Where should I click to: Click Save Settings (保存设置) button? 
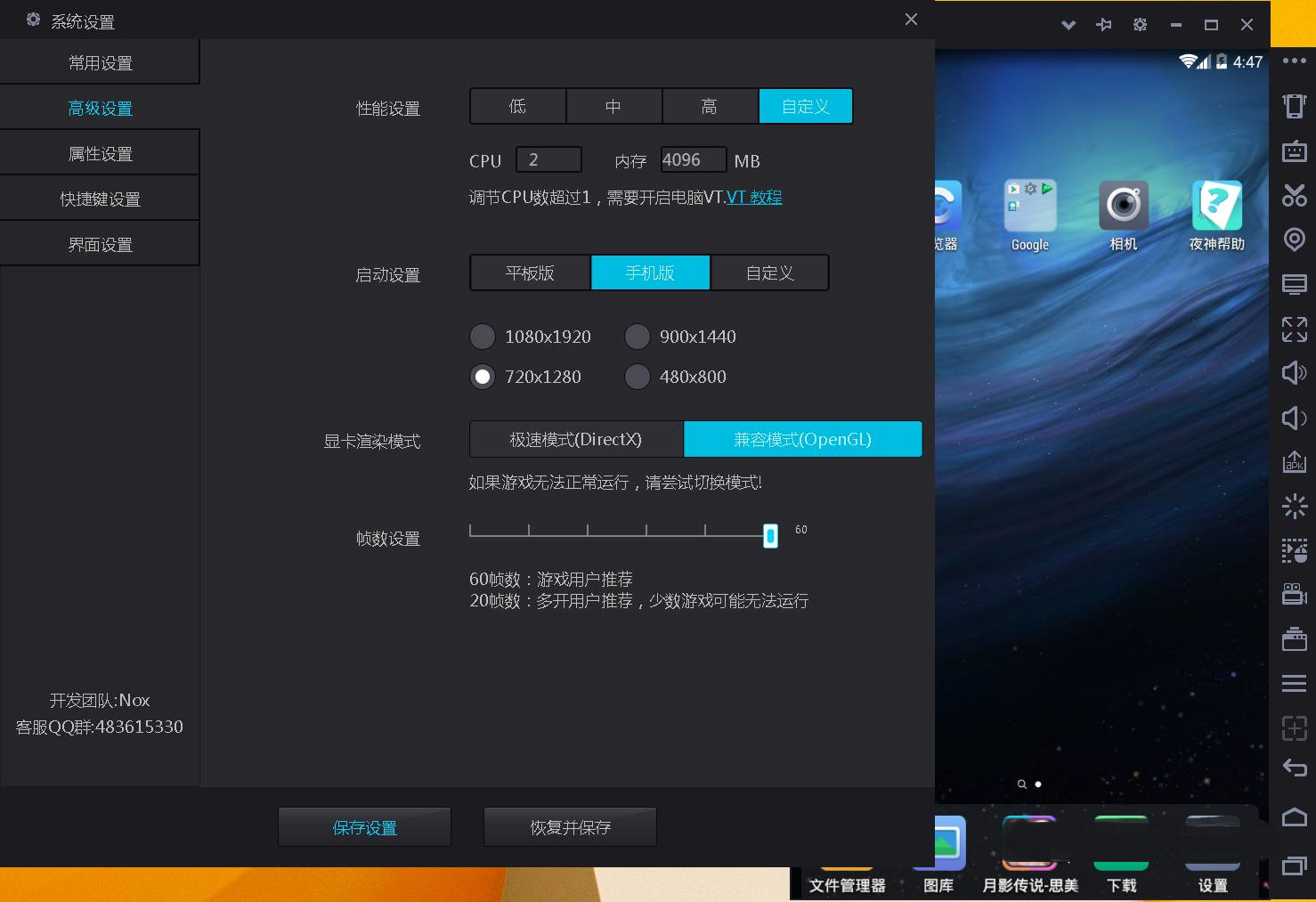[364, 827]
